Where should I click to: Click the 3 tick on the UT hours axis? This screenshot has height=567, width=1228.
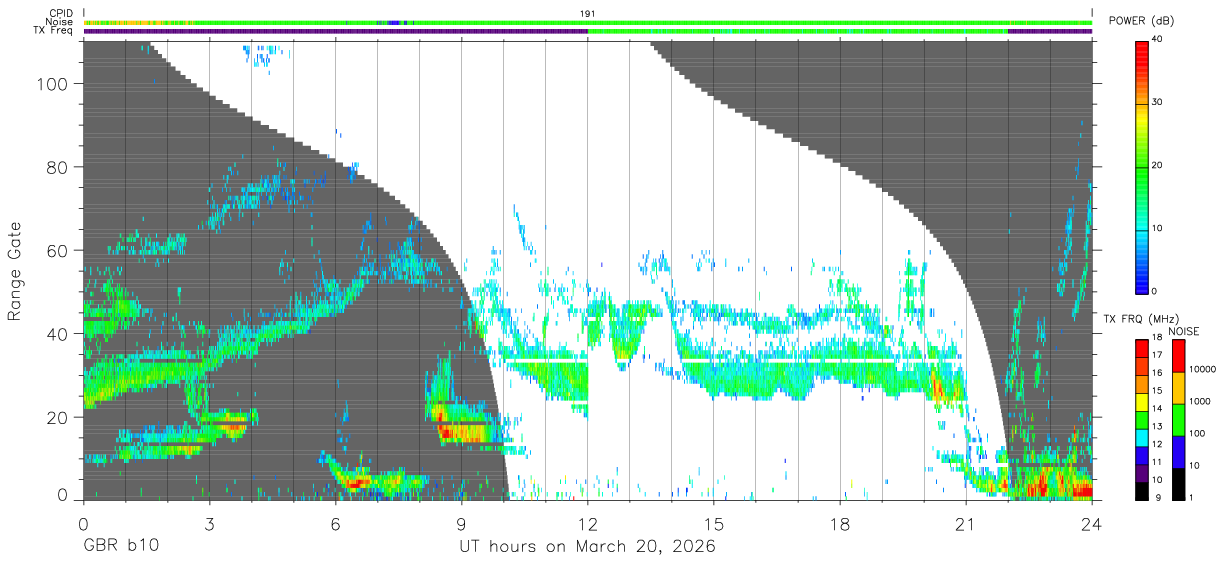[209, 522]
